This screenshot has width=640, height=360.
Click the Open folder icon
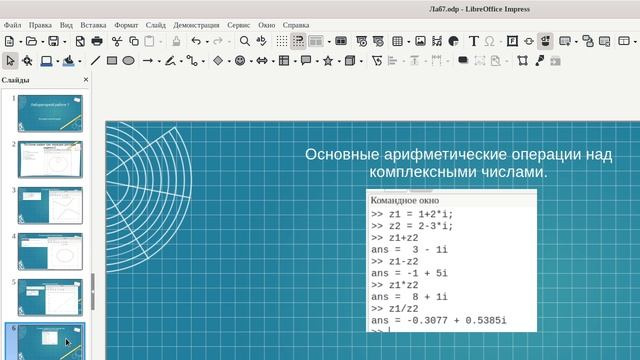pos(31,41)
